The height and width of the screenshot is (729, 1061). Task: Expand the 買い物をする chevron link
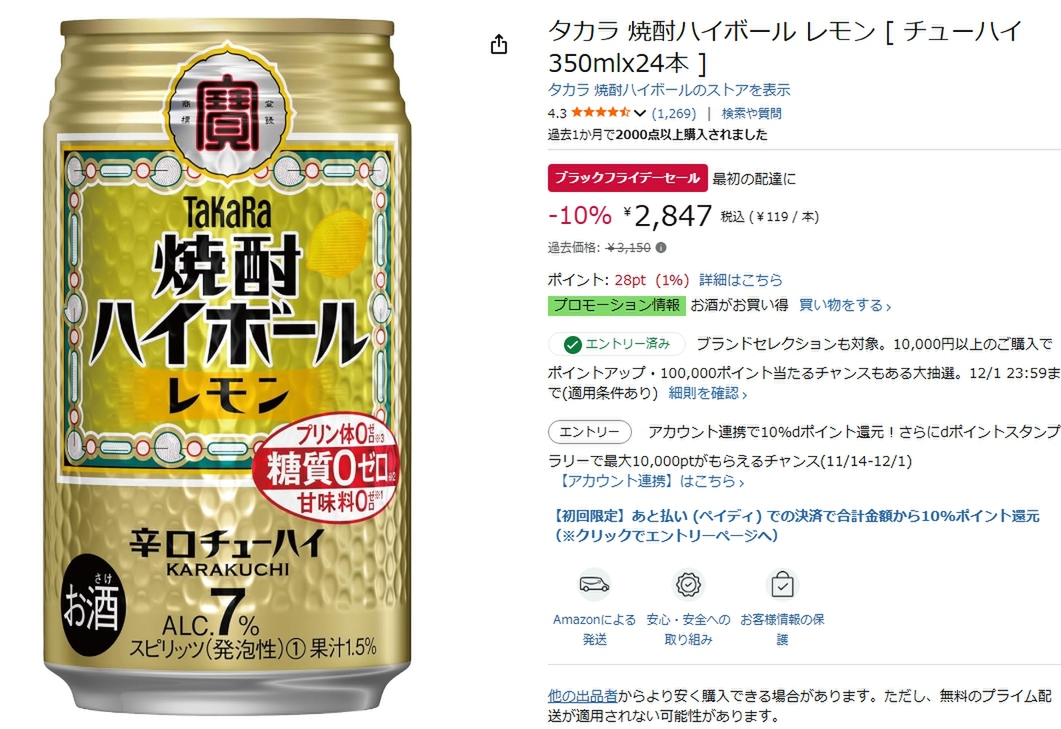[x=844, y=305]
